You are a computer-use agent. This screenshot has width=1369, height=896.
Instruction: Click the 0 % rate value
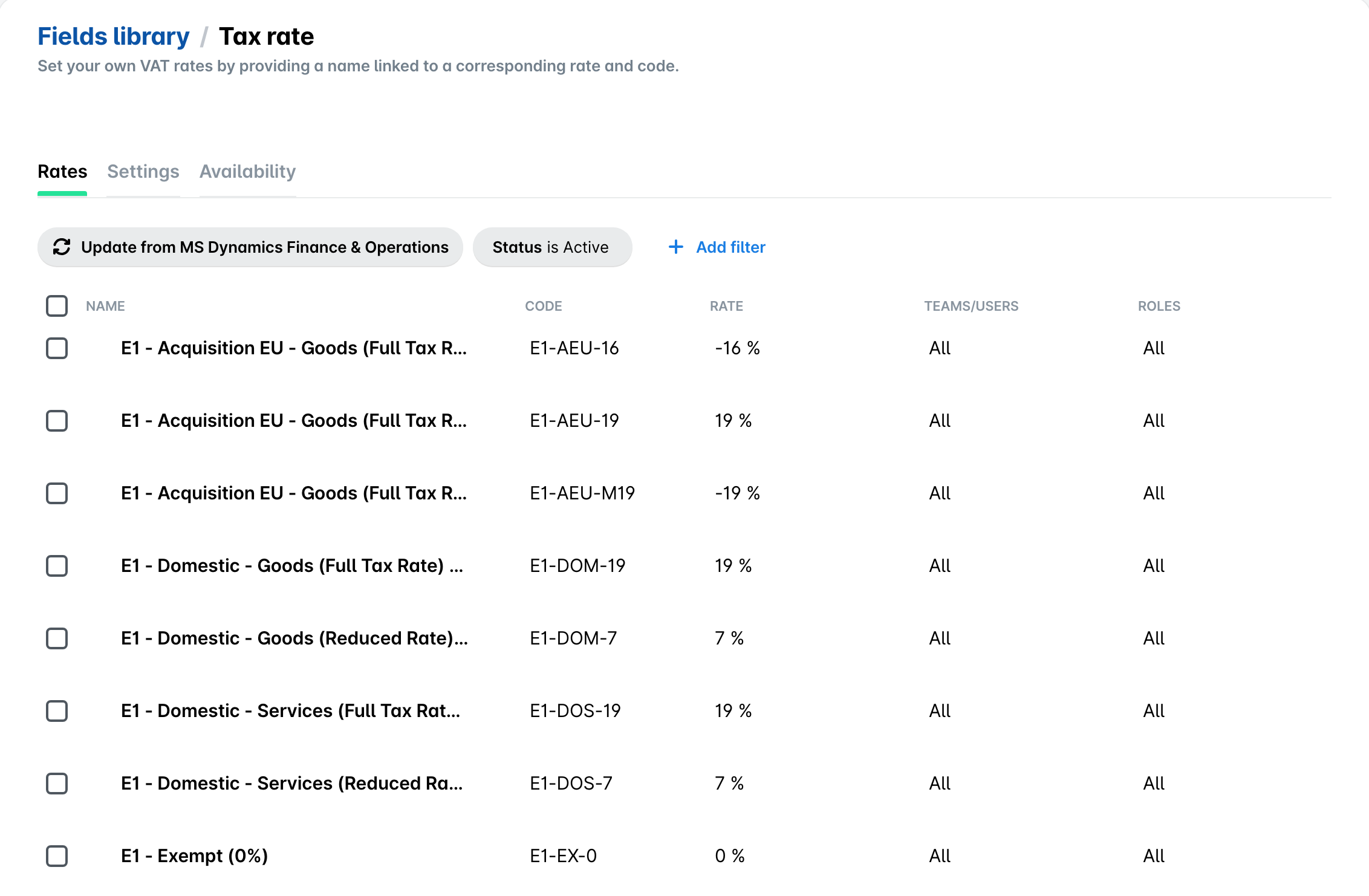point(729,856)
